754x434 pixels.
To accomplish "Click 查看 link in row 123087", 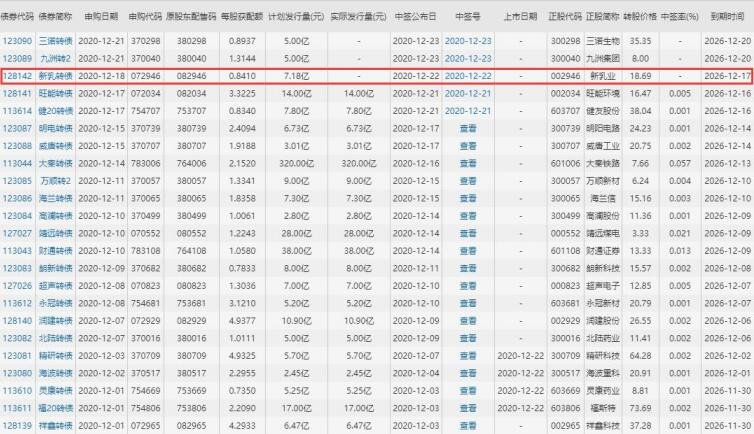I will 468,128.
